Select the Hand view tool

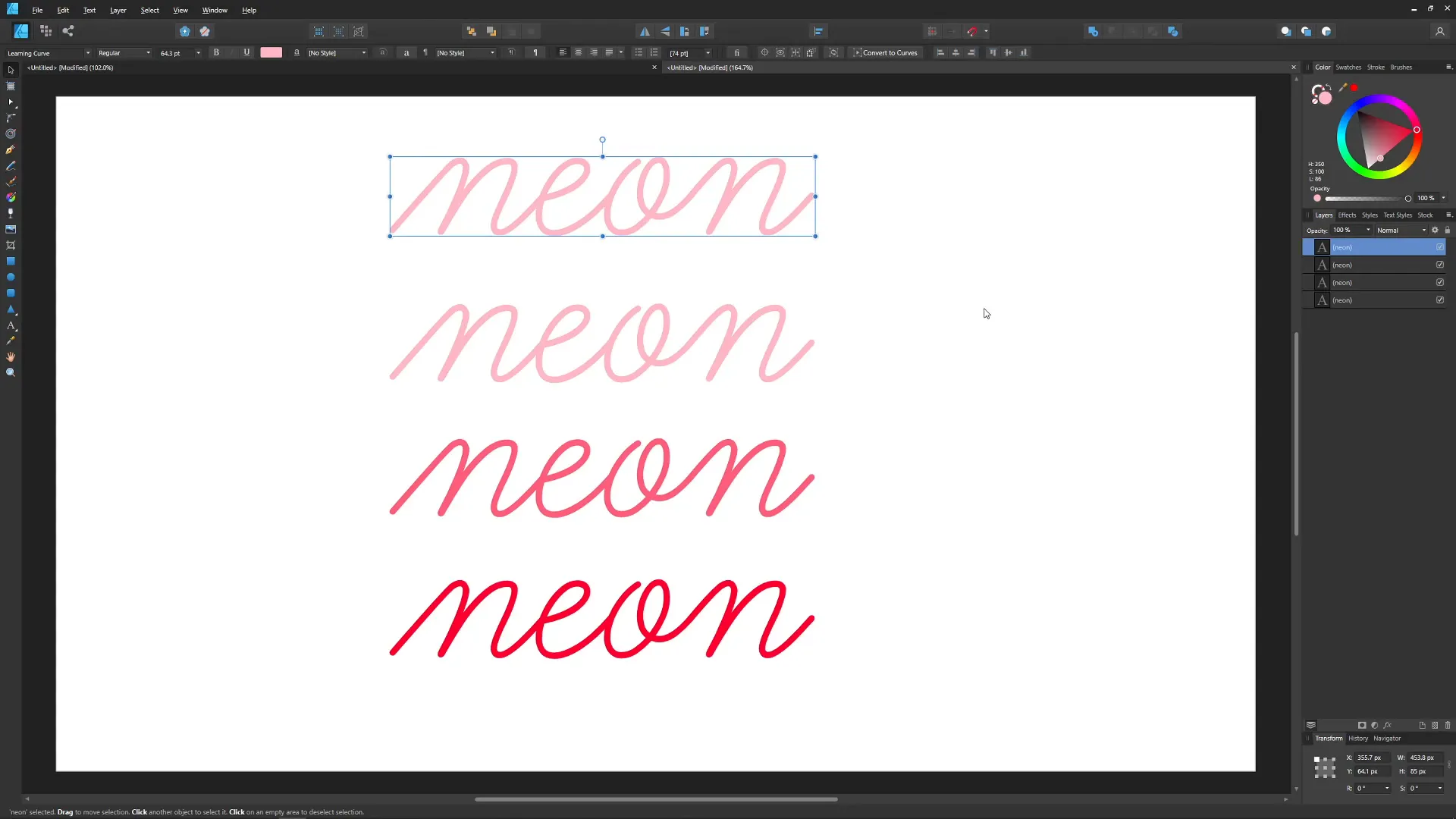pyautogui.click(x=11, y=356)
